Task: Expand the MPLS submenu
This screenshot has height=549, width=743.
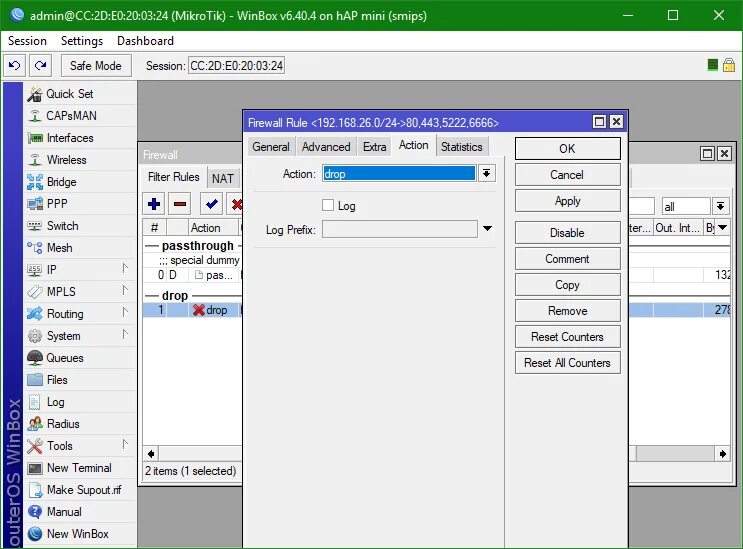Action: coord(125,290)
